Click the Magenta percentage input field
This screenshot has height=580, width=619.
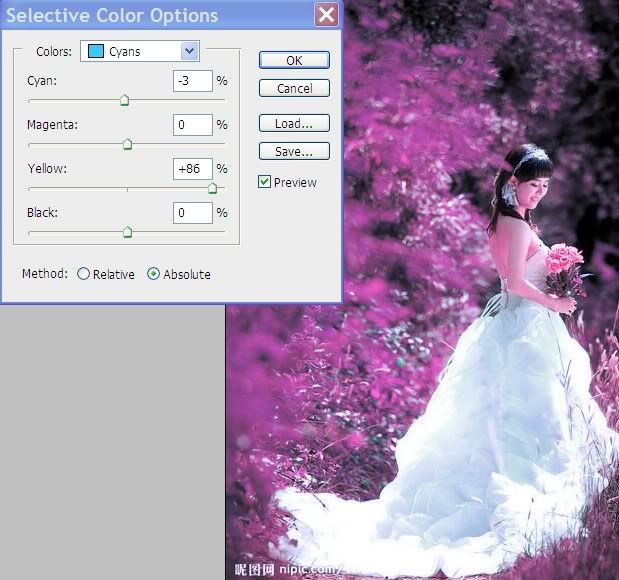pos(192,125)
